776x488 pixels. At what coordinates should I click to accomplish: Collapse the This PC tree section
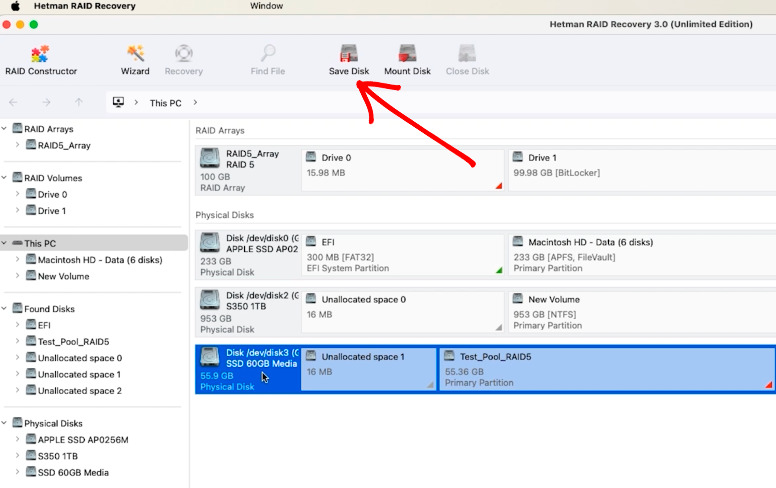[4, 243]
